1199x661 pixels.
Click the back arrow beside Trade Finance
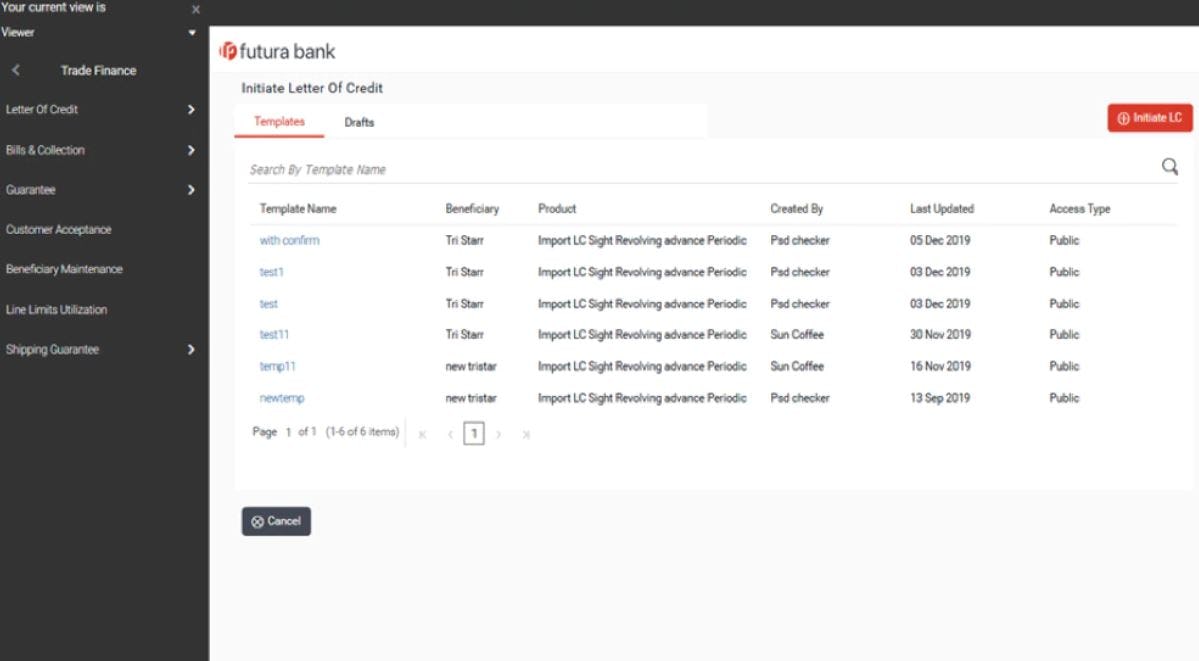coord(15,70)
